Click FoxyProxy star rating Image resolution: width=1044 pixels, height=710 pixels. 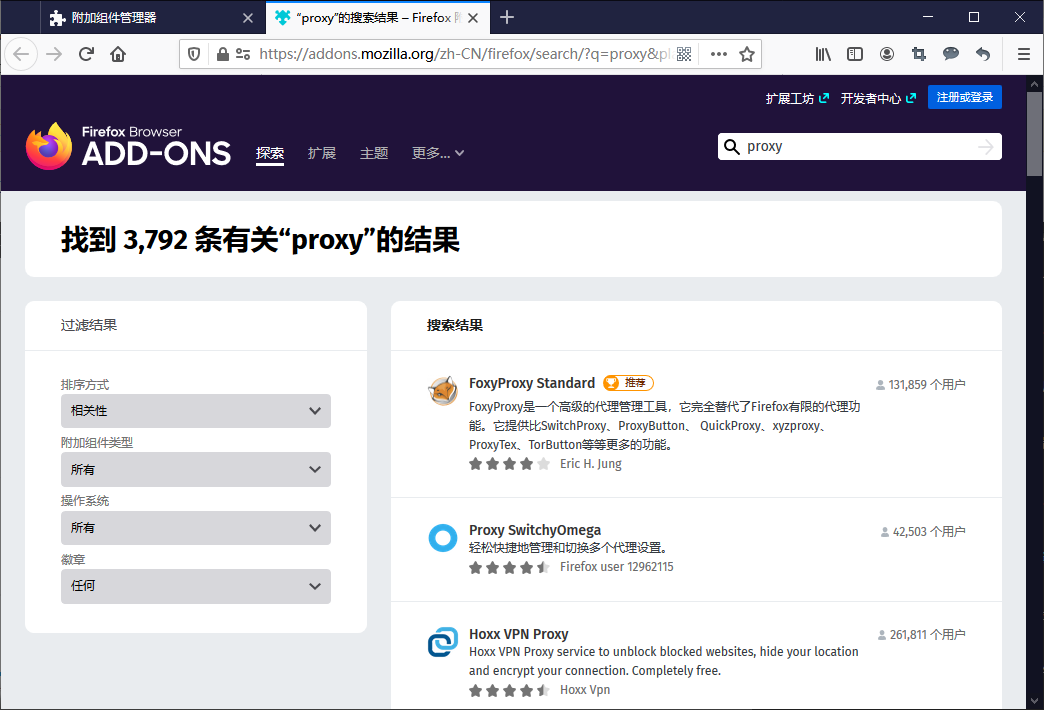(509, 464)
